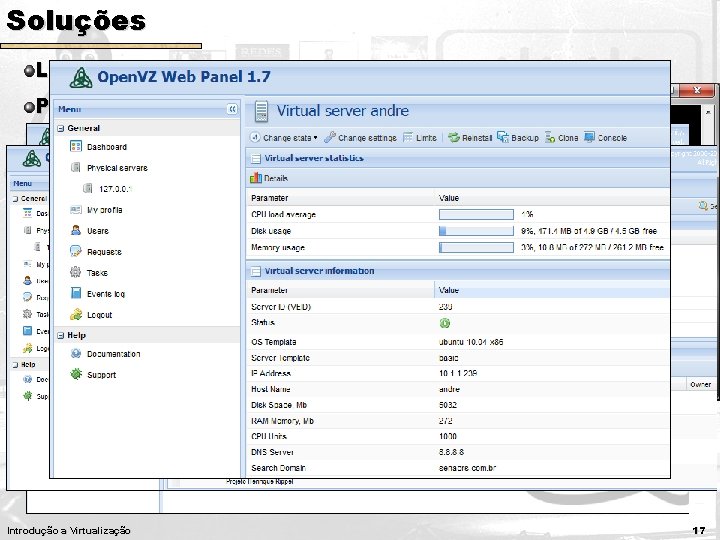Click Events log icon in back window menu

28,331
